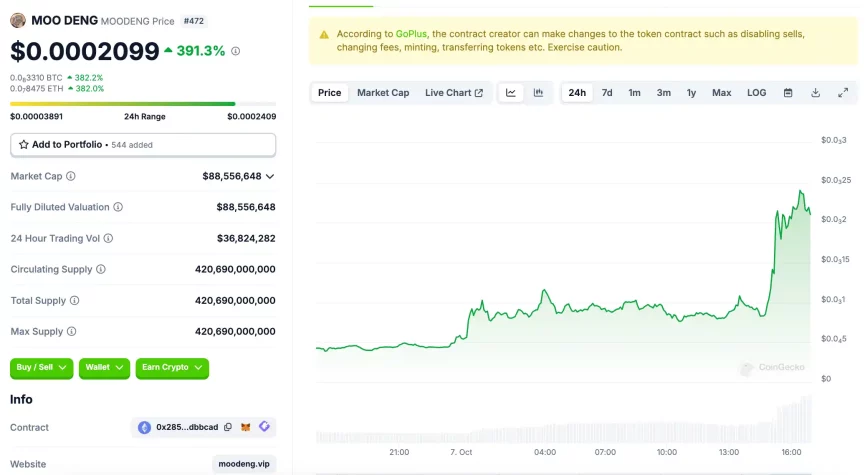Switch to candlestick chart icon
865x475 pixels.
point(538,93)
